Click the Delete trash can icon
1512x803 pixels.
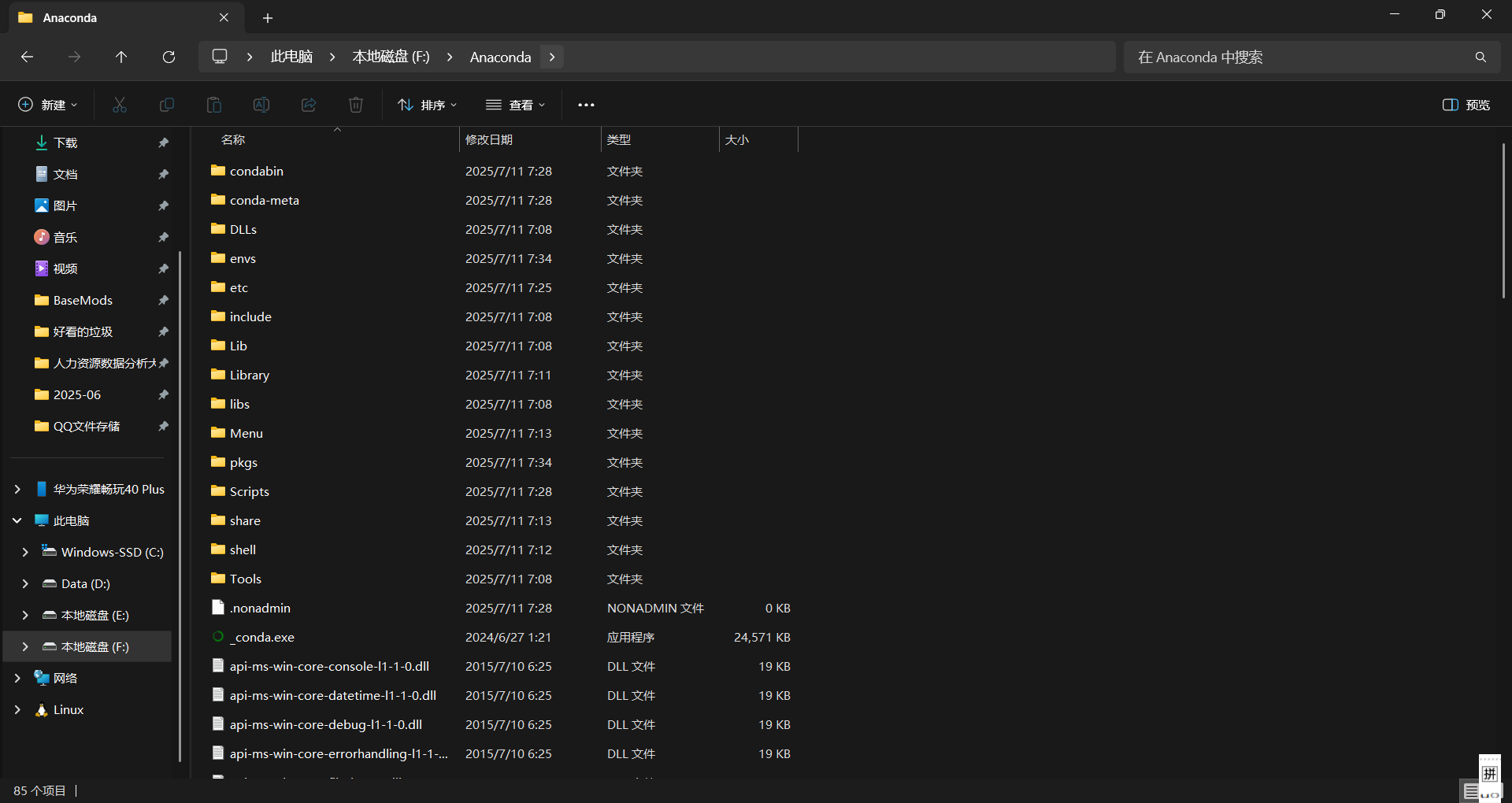(356, 105)
